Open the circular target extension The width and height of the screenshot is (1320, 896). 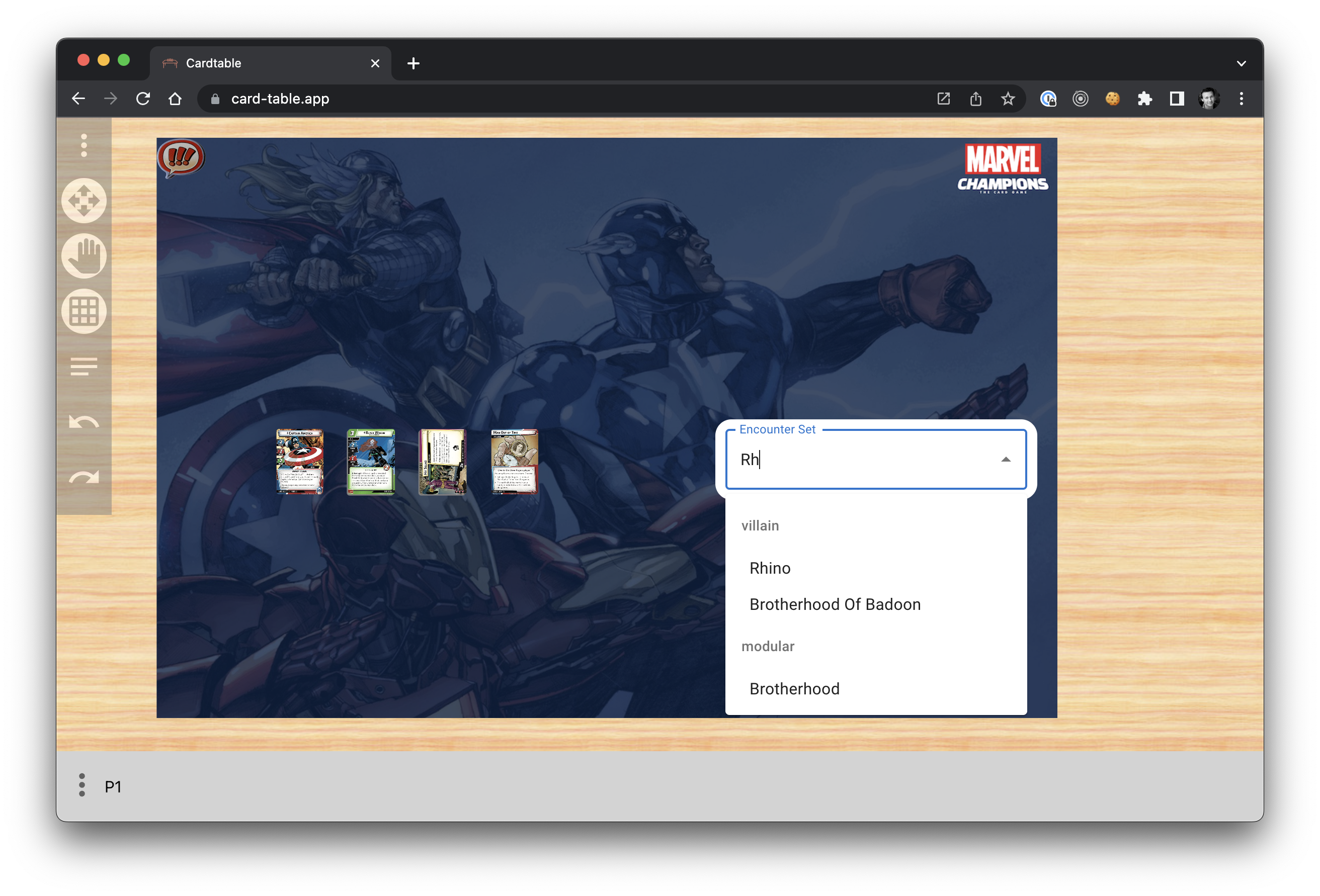(x=1081, y=99)
